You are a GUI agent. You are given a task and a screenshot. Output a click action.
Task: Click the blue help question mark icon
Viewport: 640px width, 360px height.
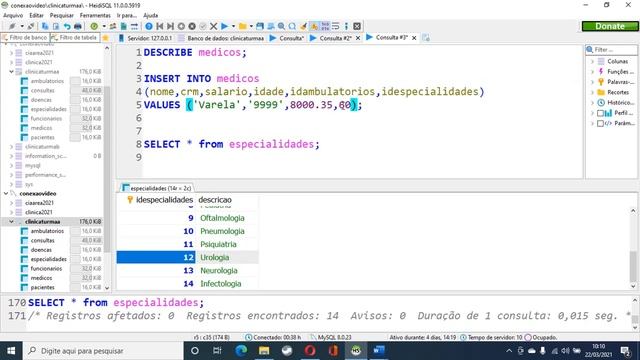pos(149,26)
